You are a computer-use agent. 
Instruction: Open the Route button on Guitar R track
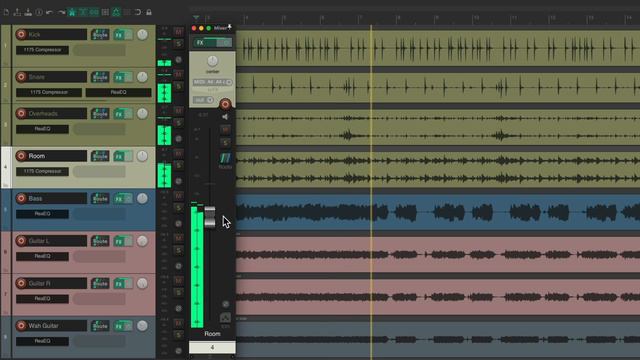point(100,284)
